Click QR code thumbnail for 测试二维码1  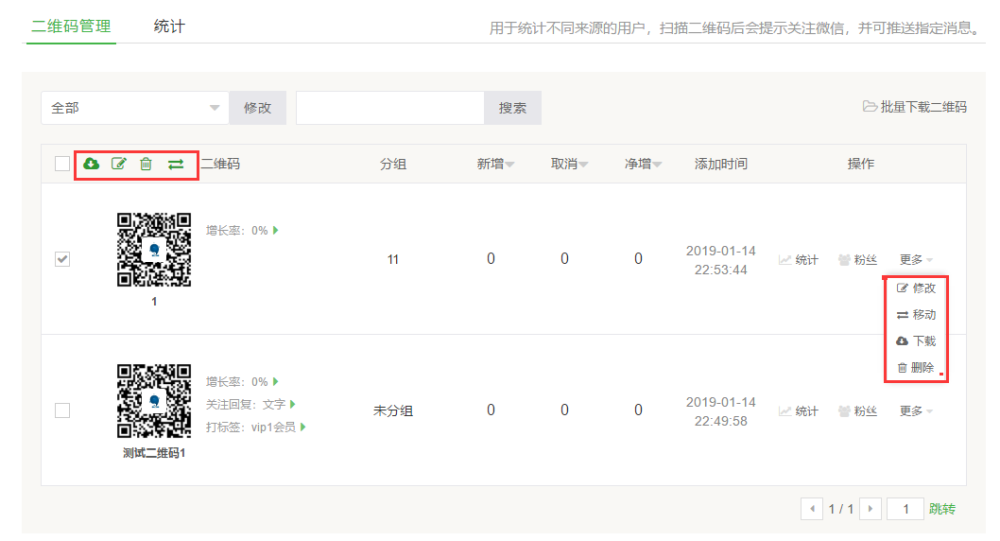pyautogui.click(x=154, y=401)
